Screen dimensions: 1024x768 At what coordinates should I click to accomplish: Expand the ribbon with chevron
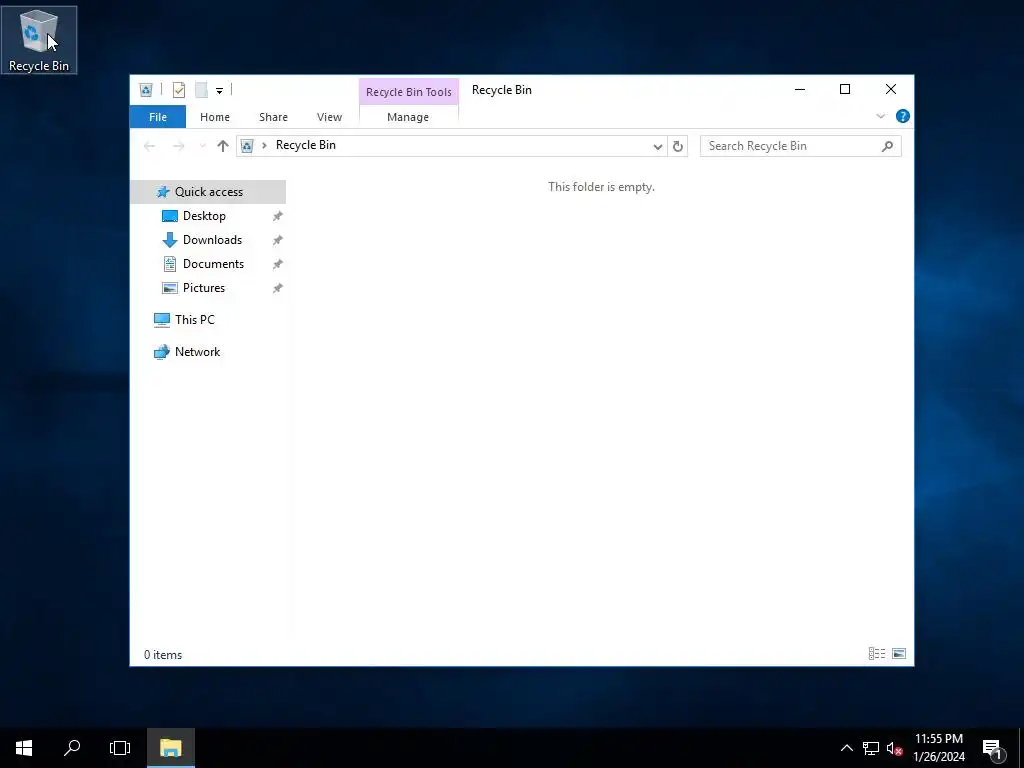click(880, 116)
